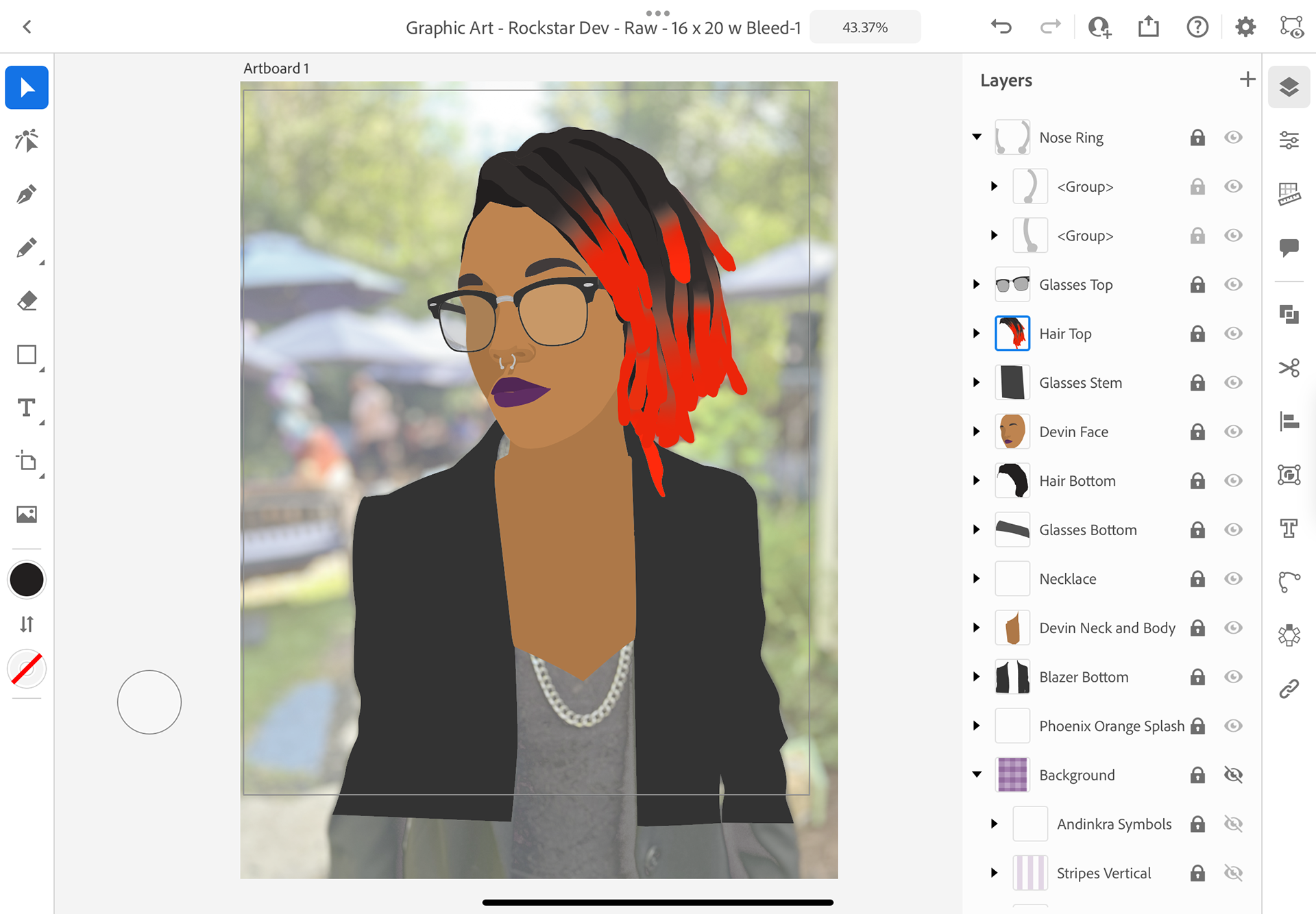Choose the Type tool
The height and width of the screenshot is (914, 1316).
click(x=26, y=408)
